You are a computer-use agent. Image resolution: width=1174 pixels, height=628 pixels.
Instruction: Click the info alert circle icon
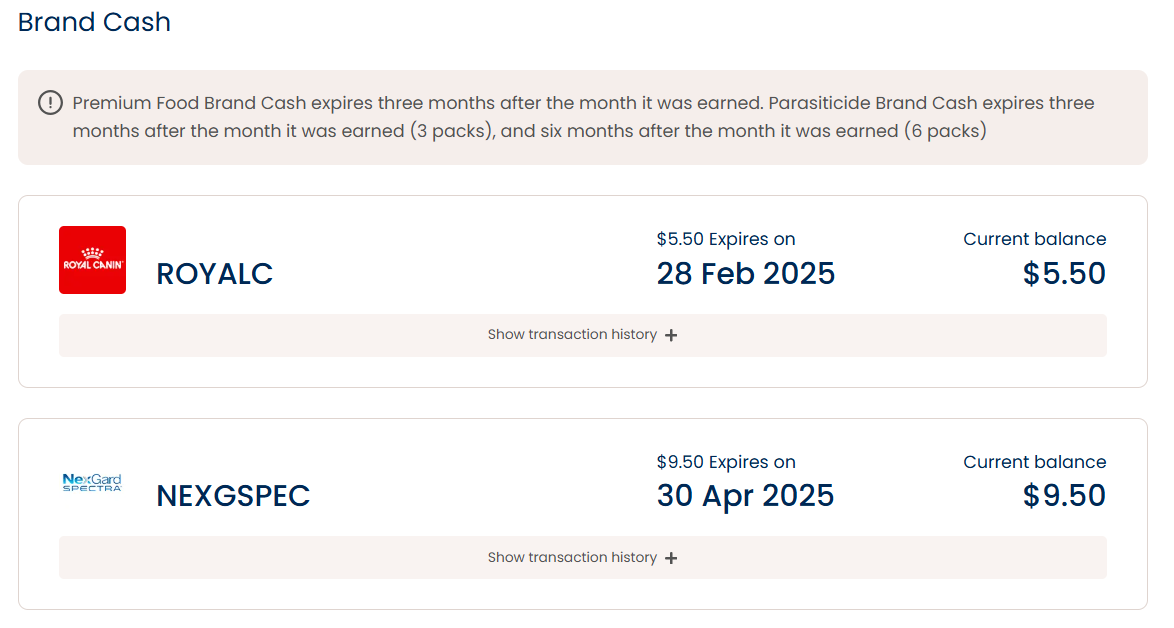coord(50,103)
